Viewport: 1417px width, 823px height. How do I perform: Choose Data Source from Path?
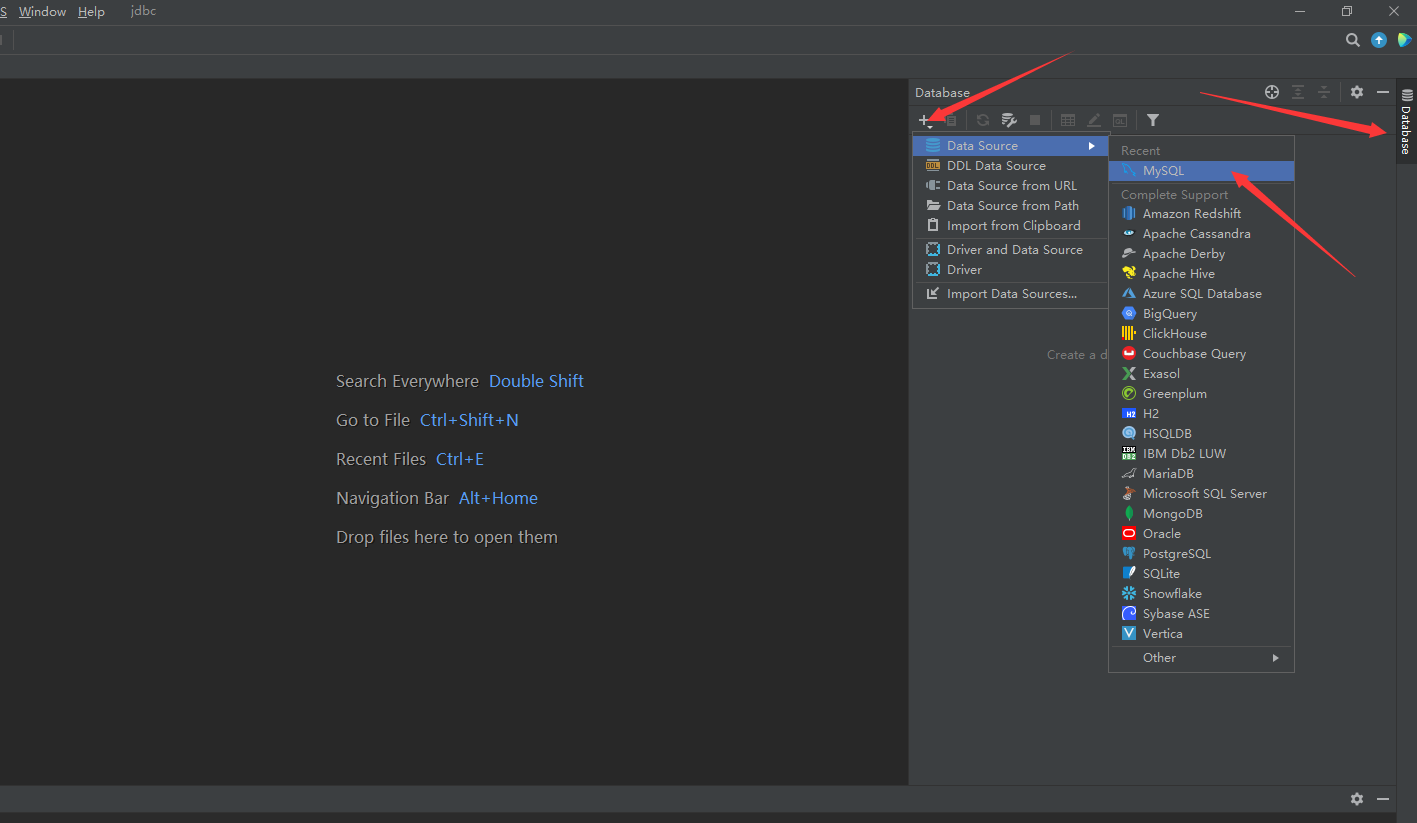[1011, 206]
